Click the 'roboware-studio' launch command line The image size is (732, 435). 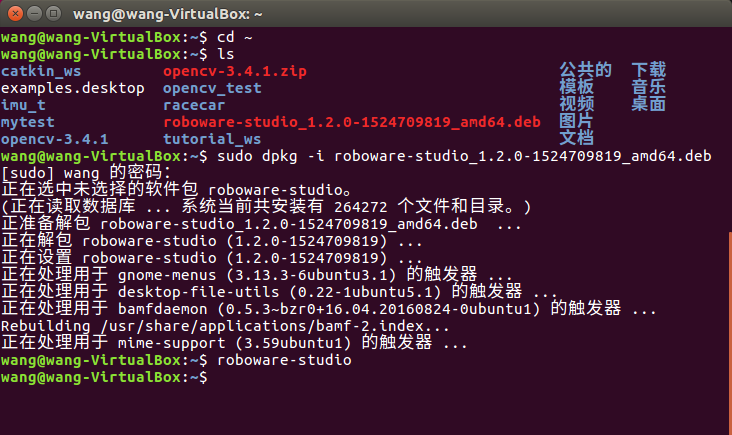coord(176,360)
